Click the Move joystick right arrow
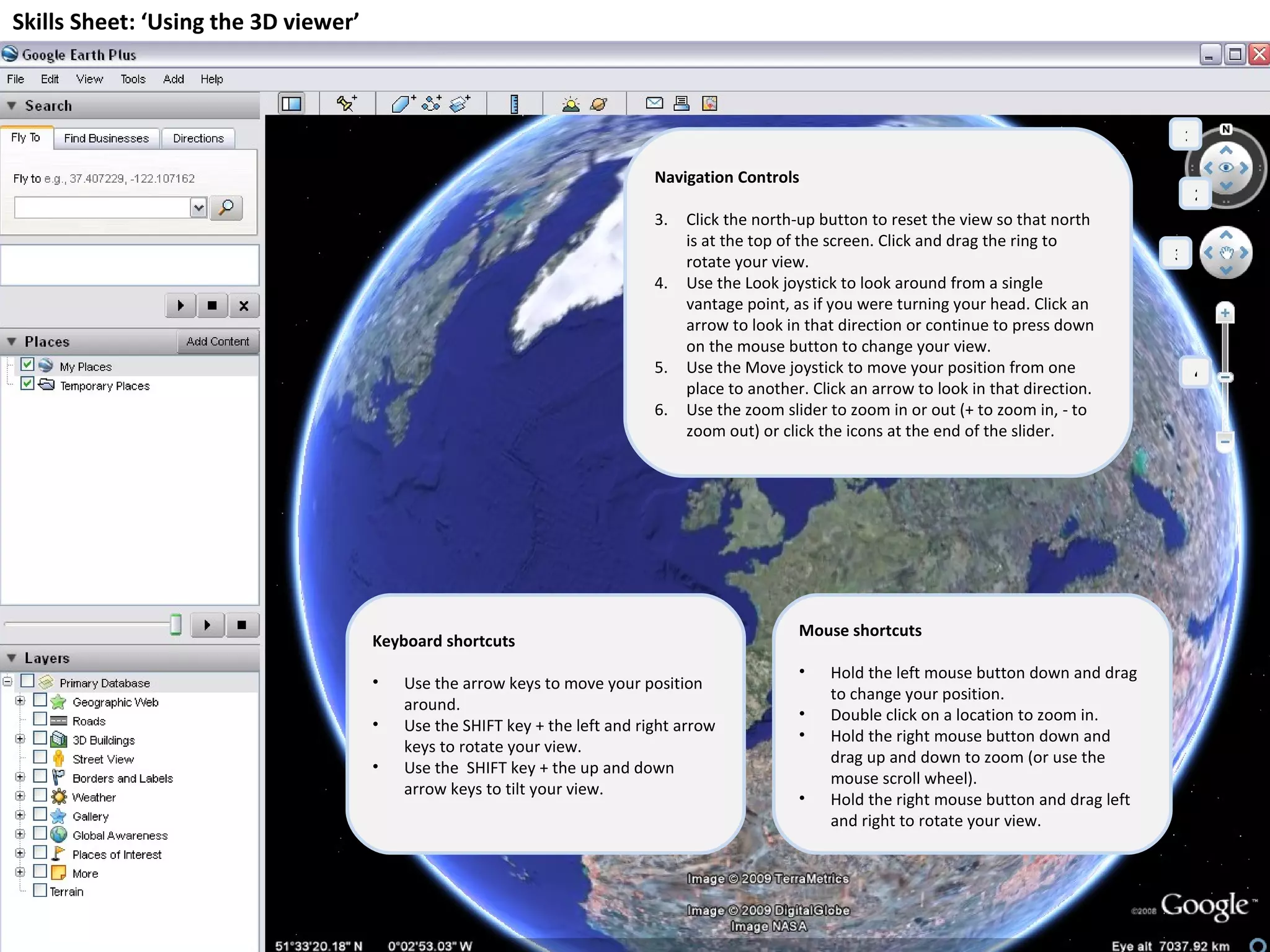Screen dimensions: 1270x952 pyautogui.click(x=1244, y=253)
